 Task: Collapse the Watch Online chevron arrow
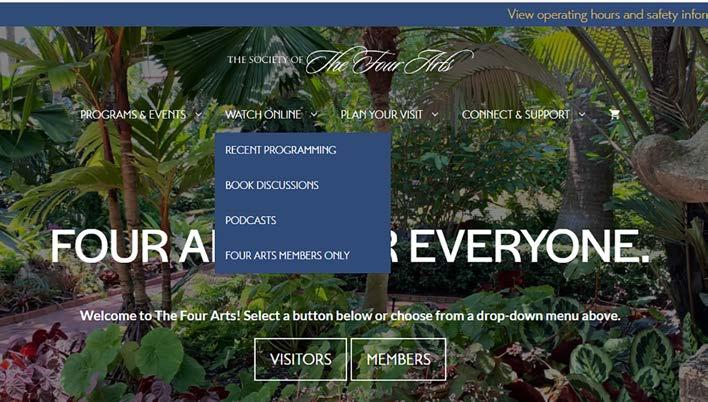[x=314, y=115]
